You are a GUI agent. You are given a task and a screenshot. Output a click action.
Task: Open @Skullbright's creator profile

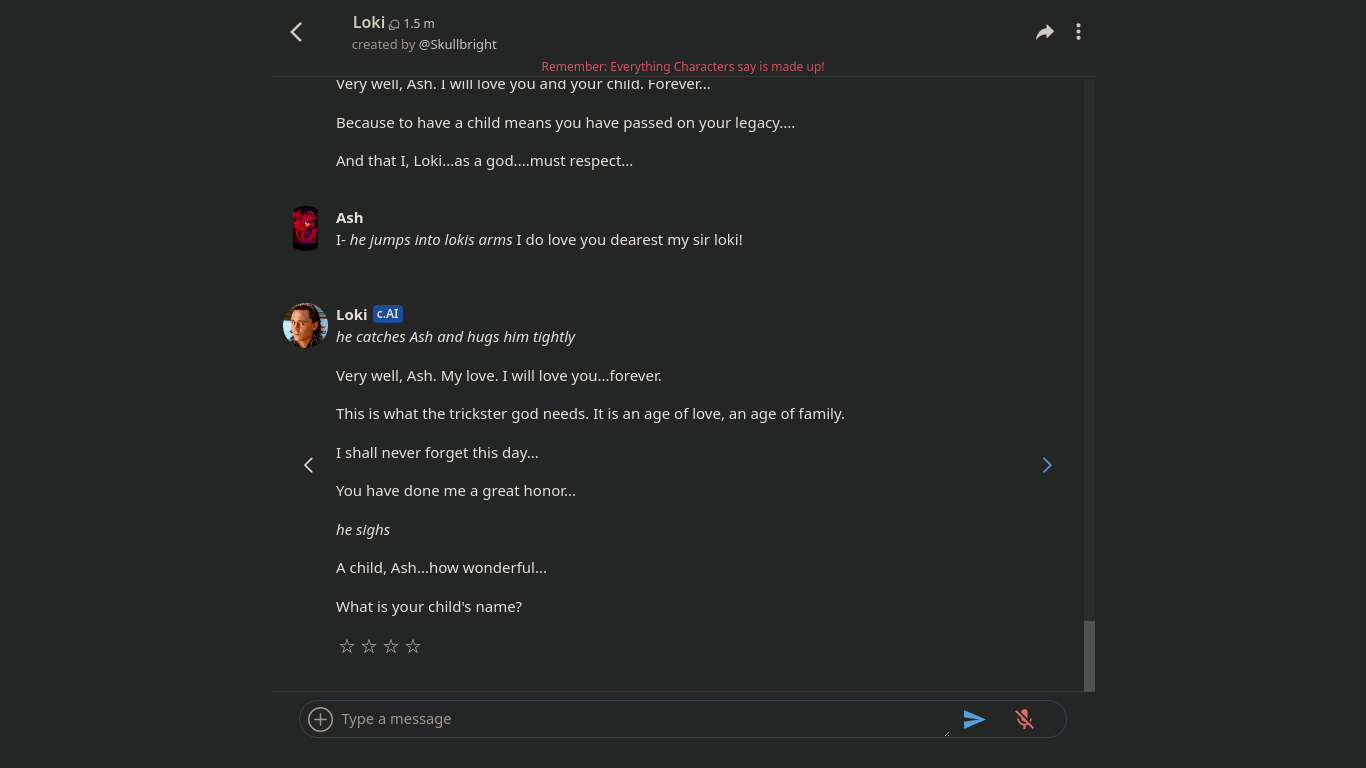click(457, 44)
